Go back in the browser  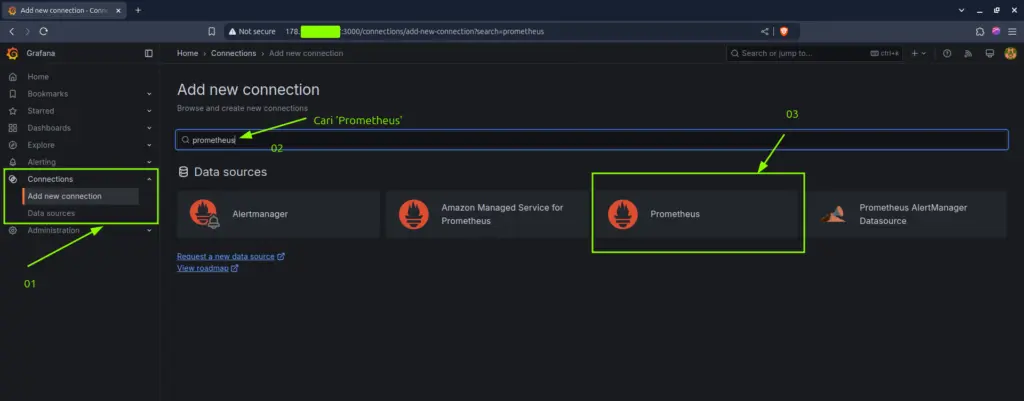tap(12, 31)
